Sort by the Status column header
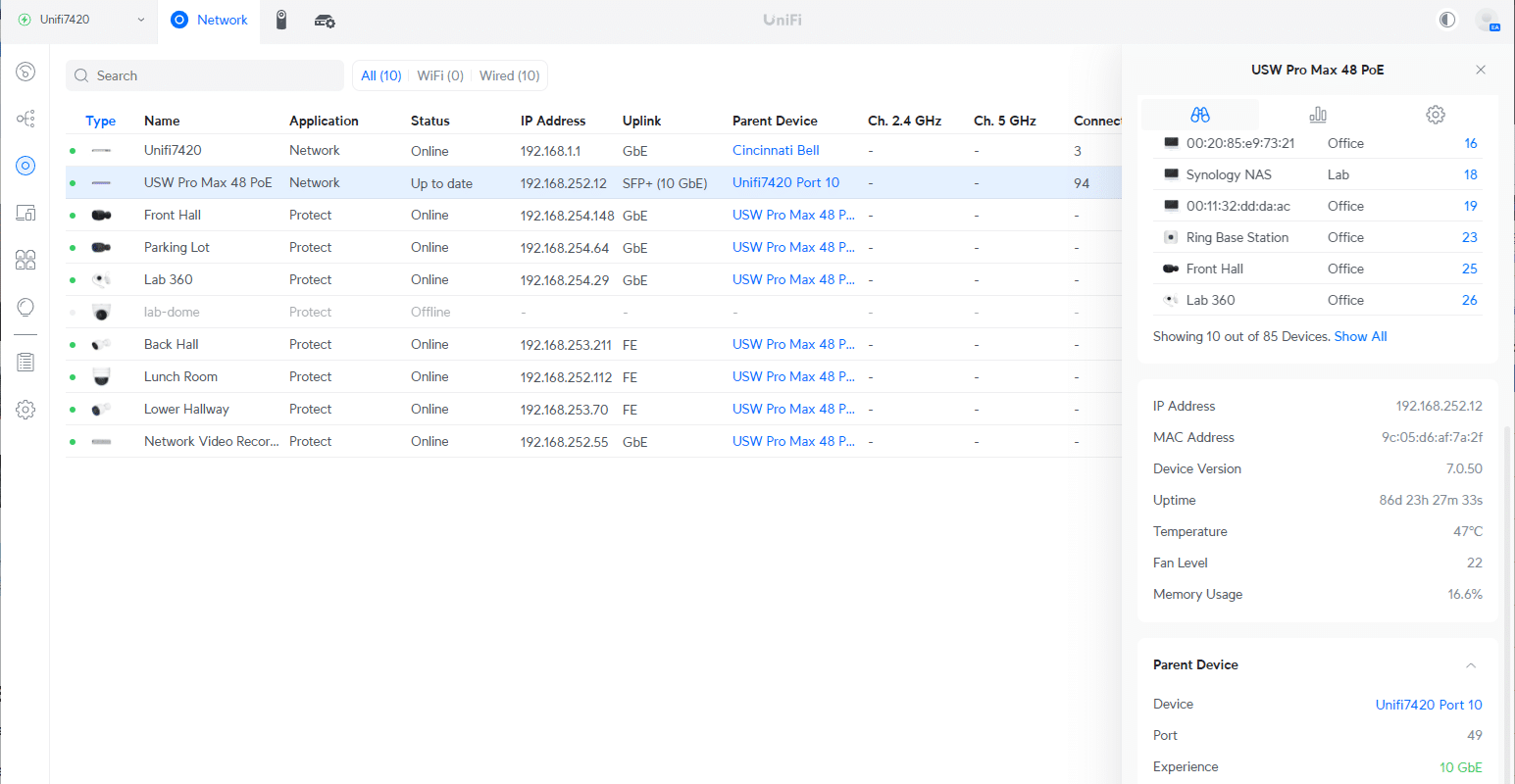 pos(430,121)
